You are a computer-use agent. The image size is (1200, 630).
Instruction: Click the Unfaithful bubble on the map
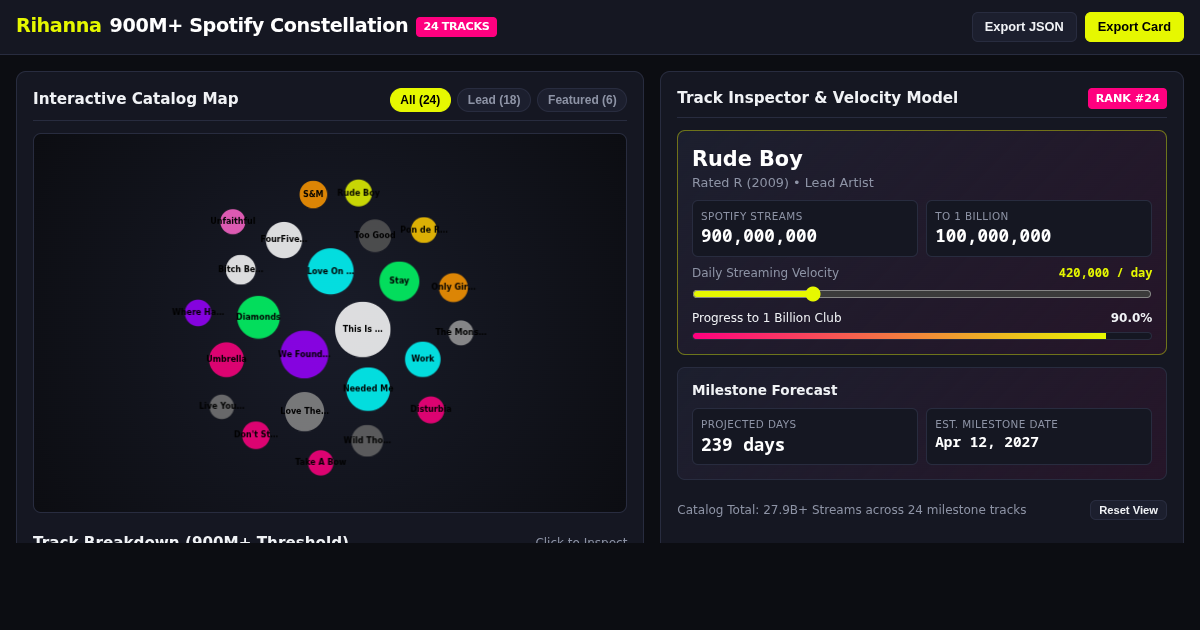[233, 221]
